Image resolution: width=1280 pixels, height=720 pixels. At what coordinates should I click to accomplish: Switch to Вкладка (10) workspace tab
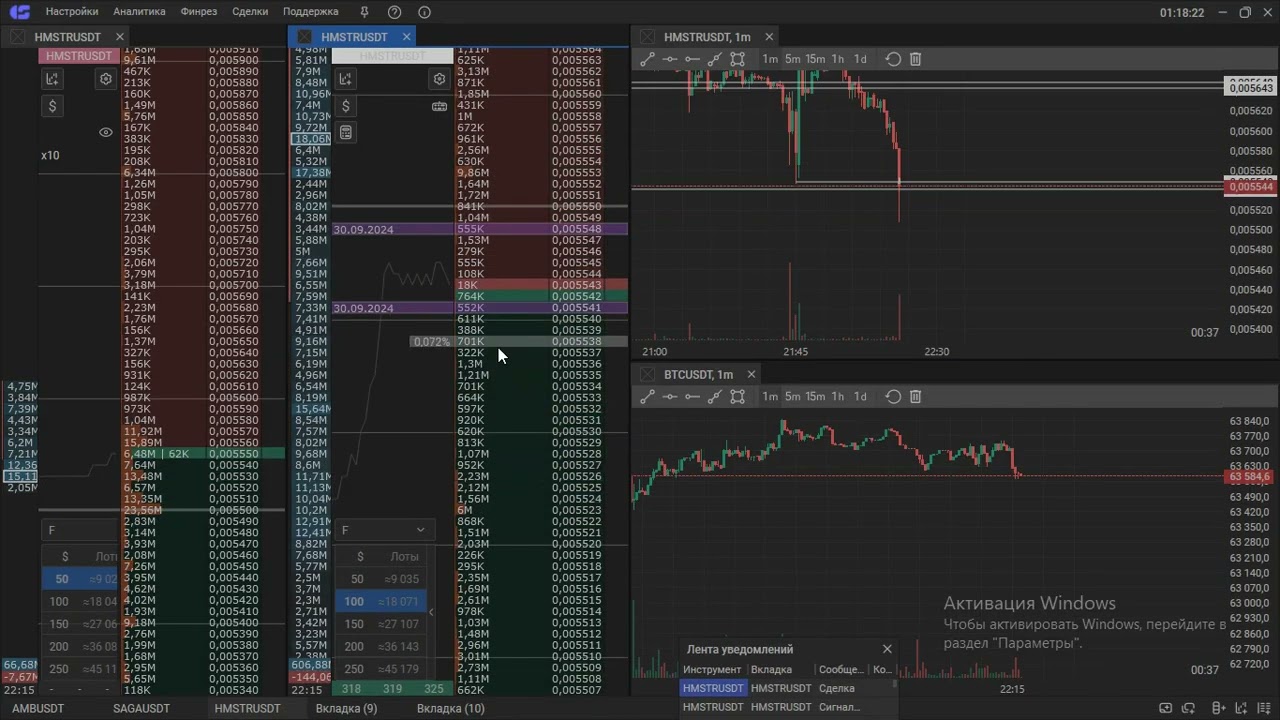pos(450,708)
